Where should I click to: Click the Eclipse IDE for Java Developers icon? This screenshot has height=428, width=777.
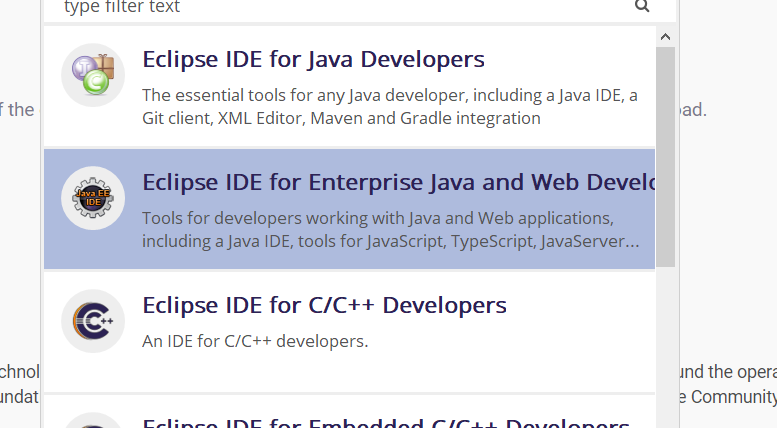(x=93, y=75)
